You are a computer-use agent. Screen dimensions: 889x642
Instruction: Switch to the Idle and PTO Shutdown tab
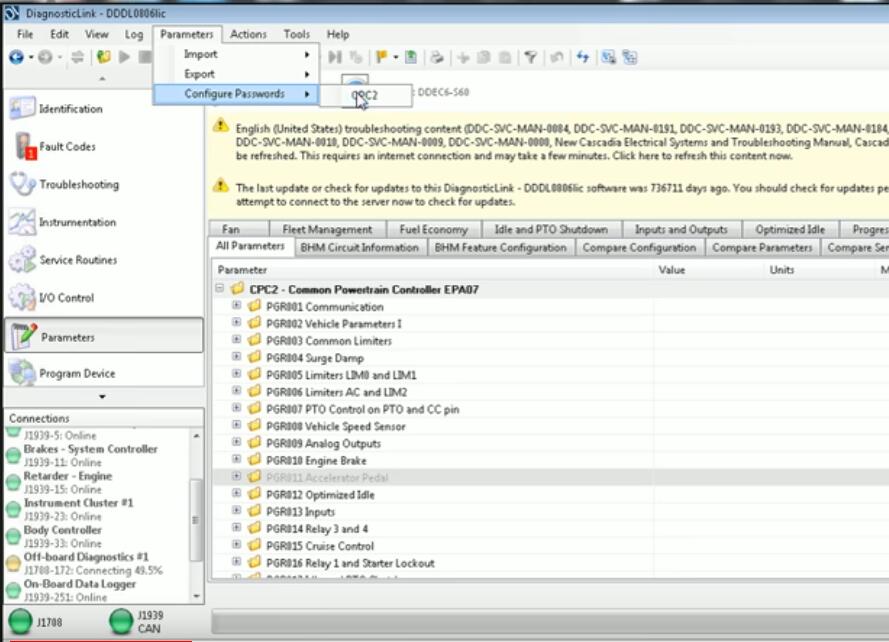point(551,229)
